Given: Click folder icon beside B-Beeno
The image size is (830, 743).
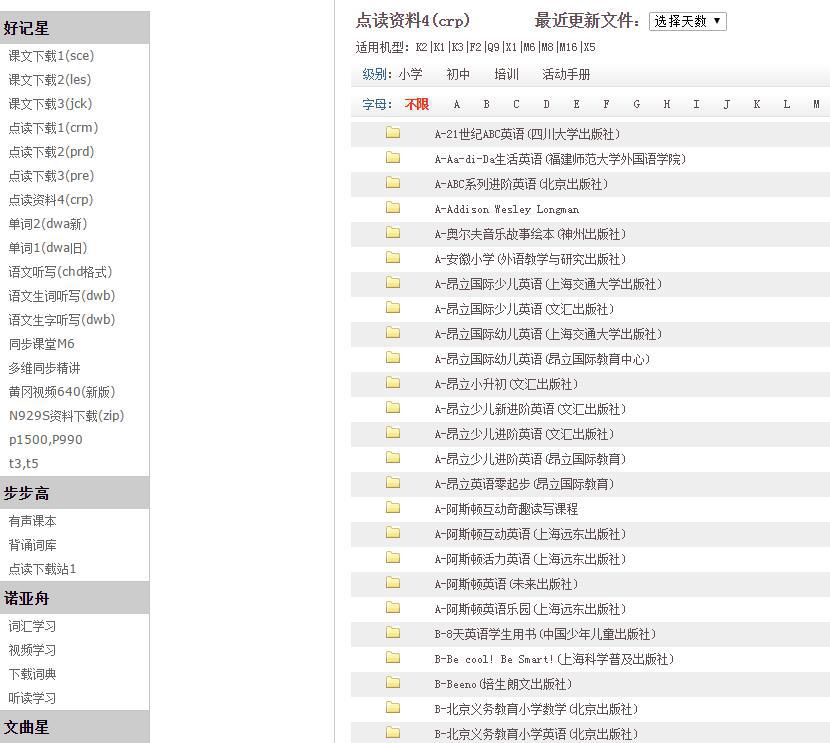Looking at the screenshot, I should [393, 683].
